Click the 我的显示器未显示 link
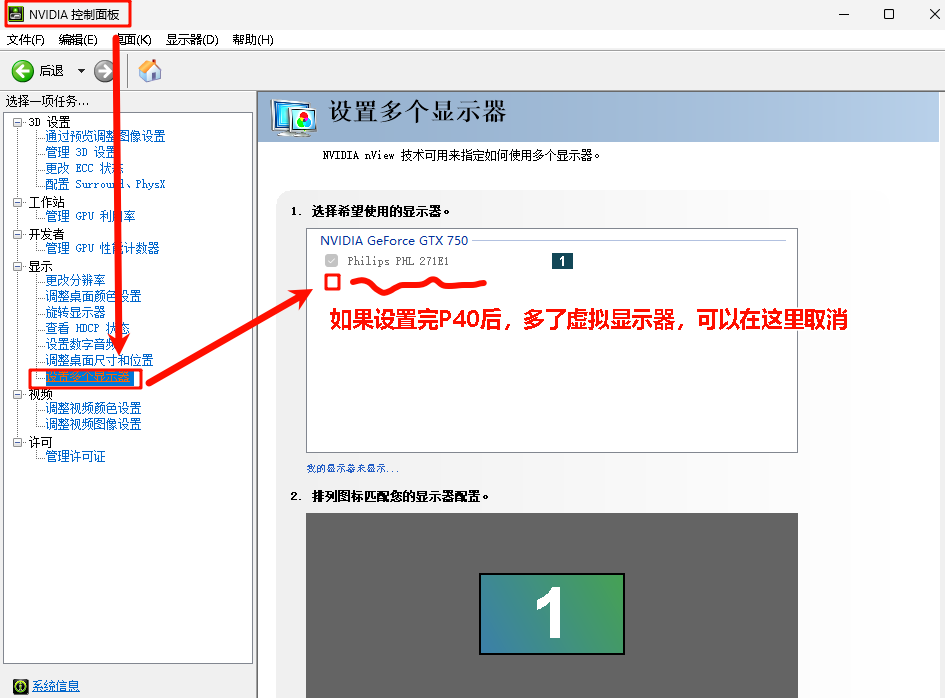The height and width of the screenshot is (698, 945). tap(353, 468)
